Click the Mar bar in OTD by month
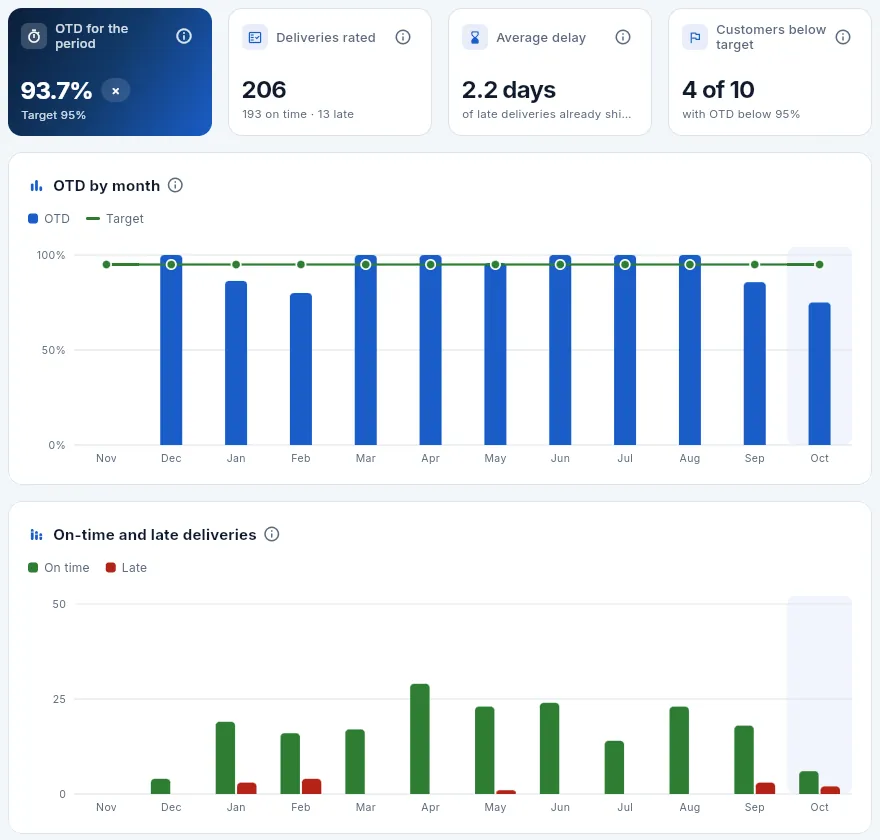This screenshot has height=840, width=880. click(x=366, y=350)
